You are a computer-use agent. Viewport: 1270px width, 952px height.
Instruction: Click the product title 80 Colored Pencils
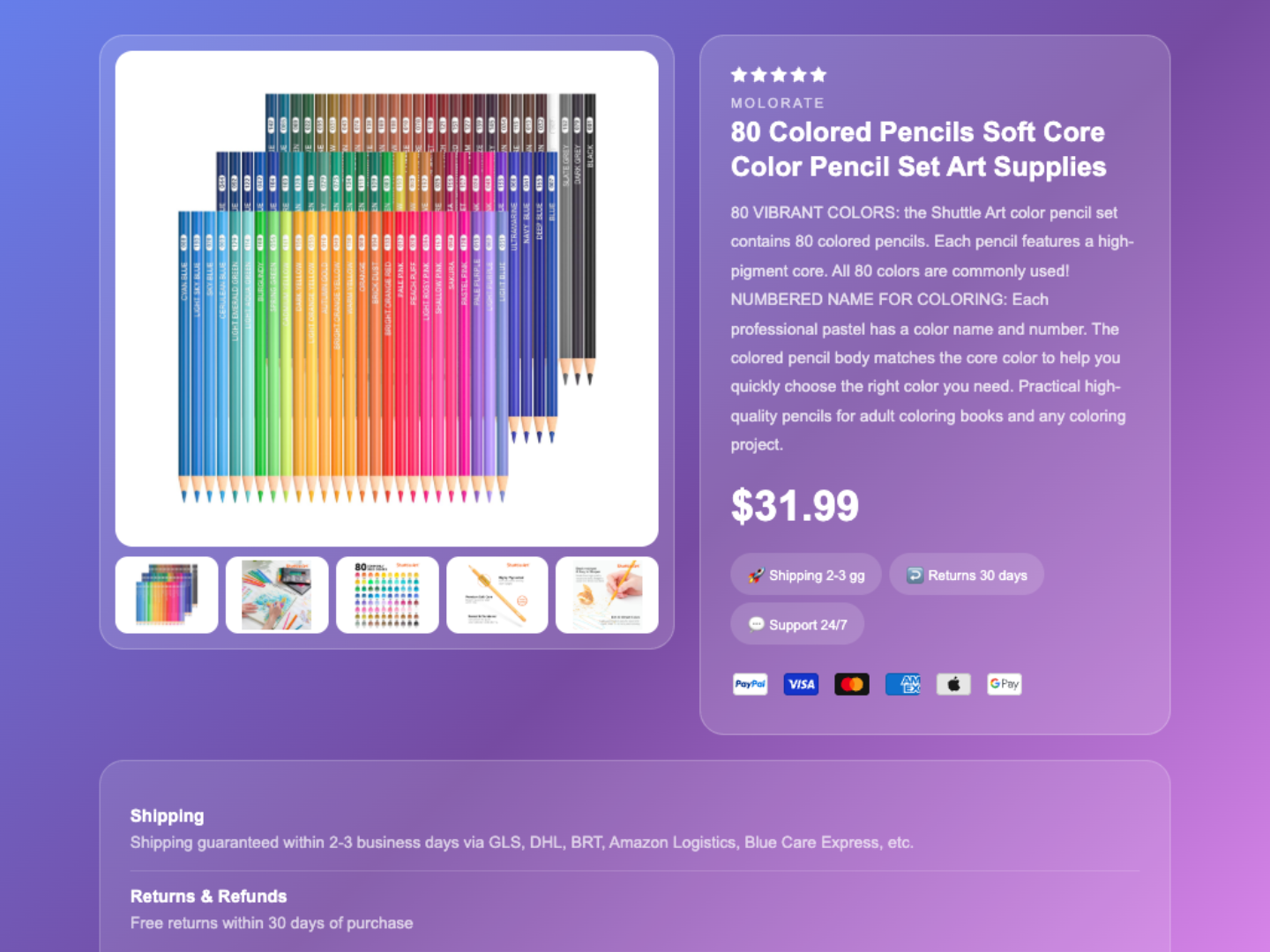(916, 149)
